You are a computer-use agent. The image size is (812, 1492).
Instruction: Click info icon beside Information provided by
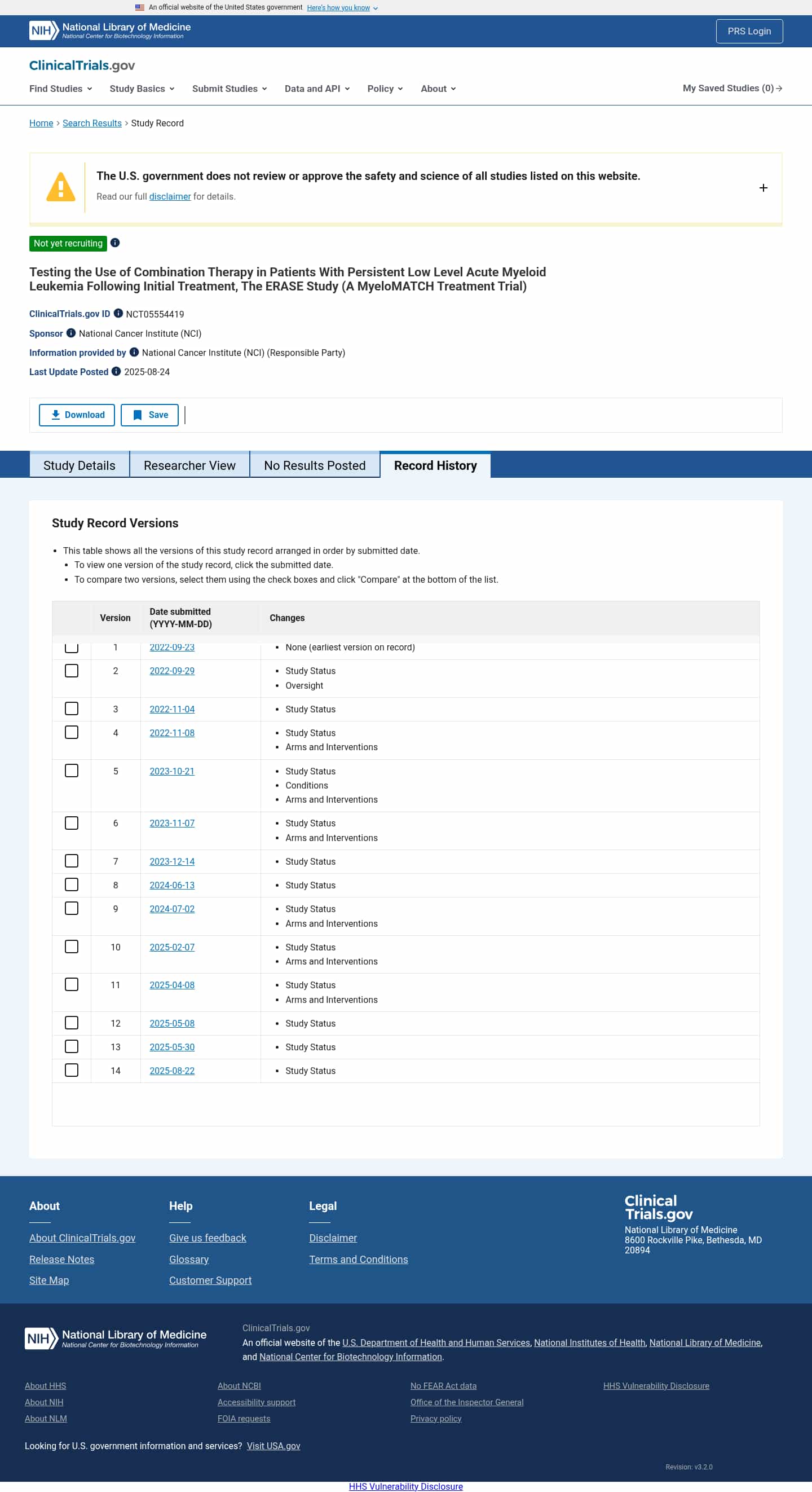pos(134,352)
